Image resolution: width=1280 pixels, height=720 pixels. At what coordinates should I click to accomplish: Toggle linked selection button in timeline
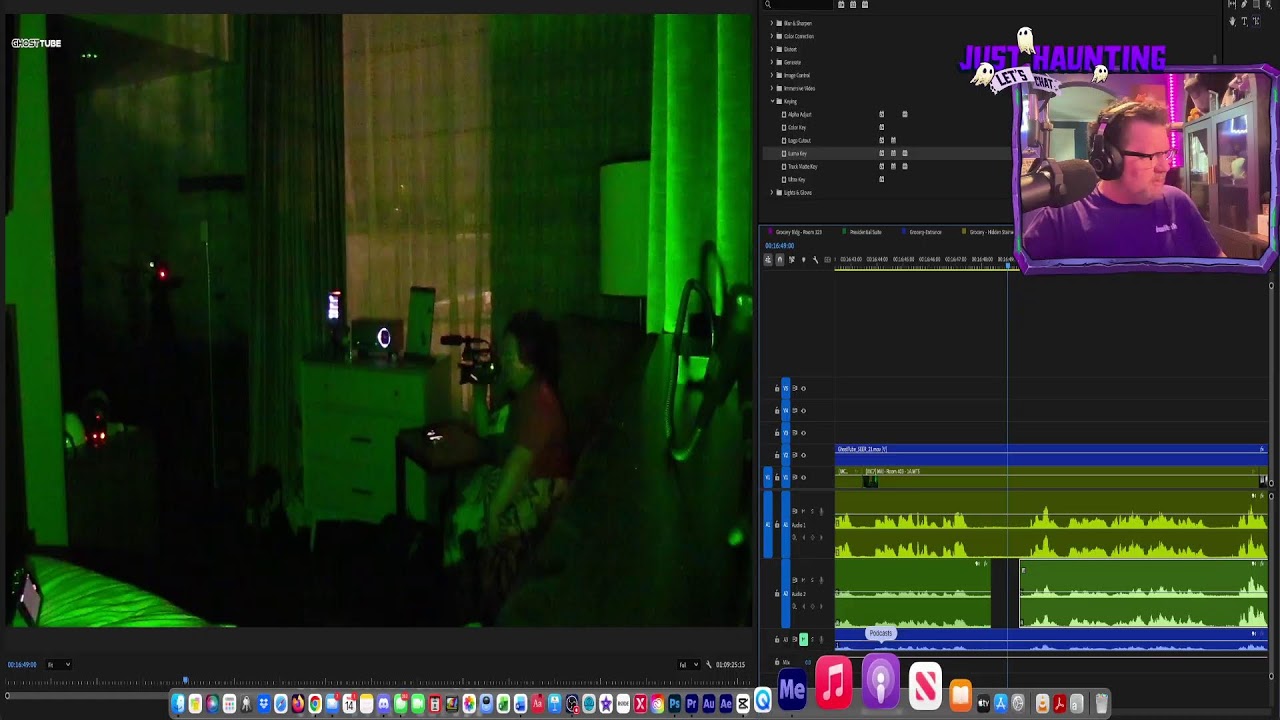pos(791,260)
